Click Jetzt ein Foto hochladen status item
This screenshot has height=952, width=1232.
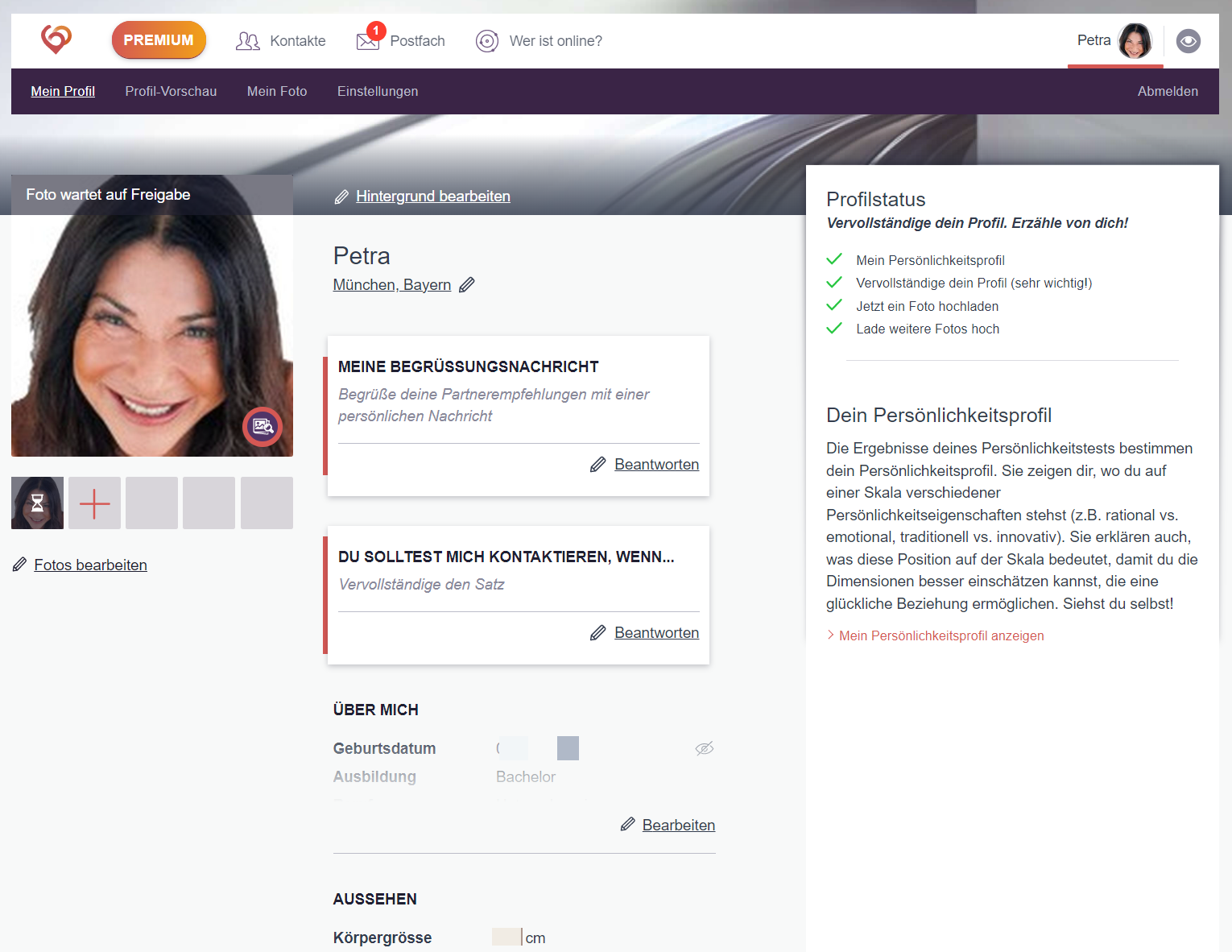tap(927, 306)
